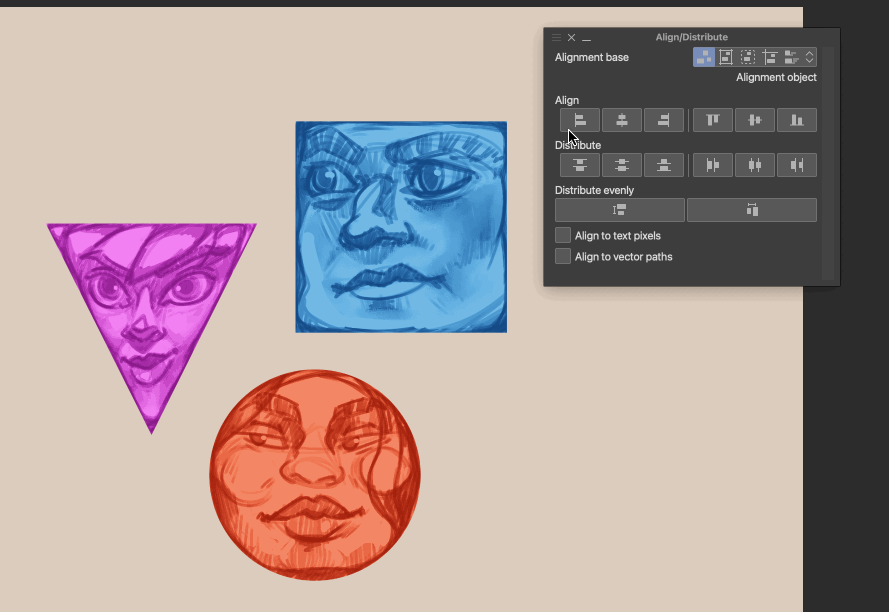Set alignment base to dashed selection area
The width and height of the screenshot is (889, 612).
(x=748, y=57)
